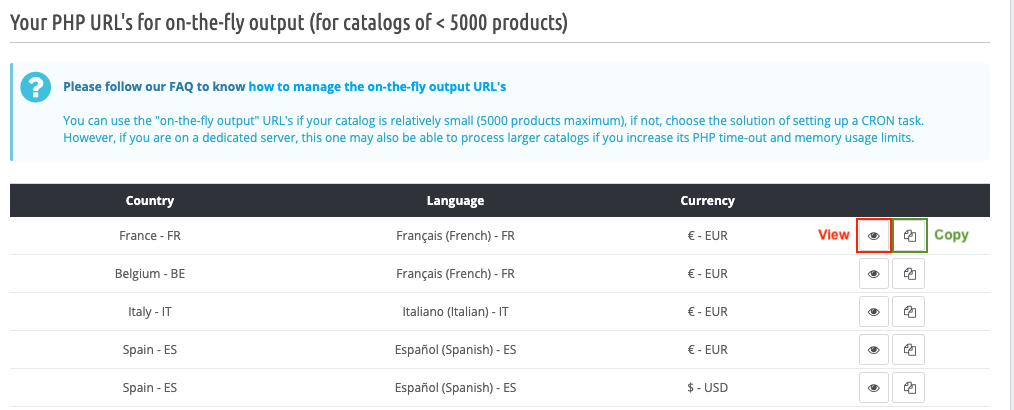1014x410 pixels.
Task: Open the on-the-fly output URL's FAQ link
Action: coord(377,87)
